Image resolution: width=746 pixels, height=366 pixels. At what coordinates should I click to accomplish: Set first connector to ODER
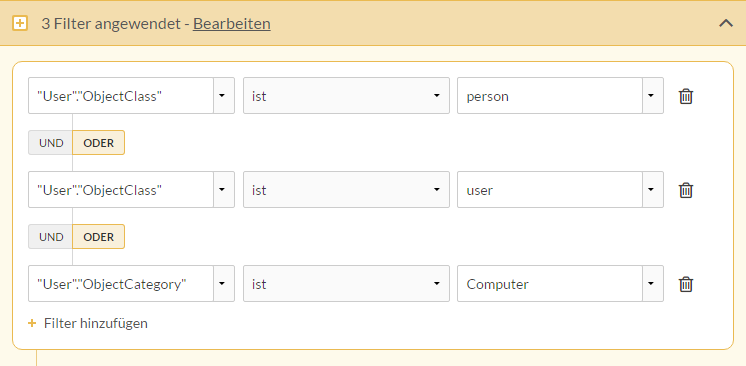click(x=98, y=143)
